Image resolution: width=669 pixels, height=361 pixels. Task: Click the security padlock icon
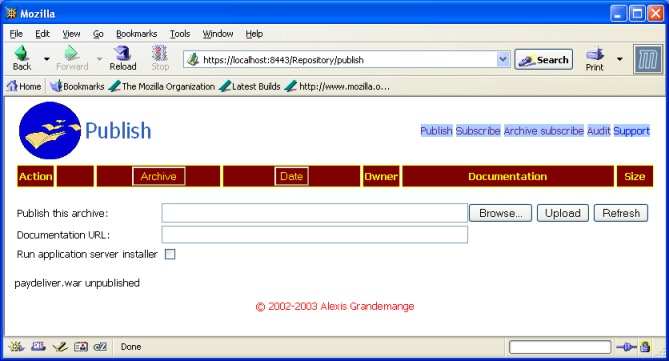pos(645,347)
